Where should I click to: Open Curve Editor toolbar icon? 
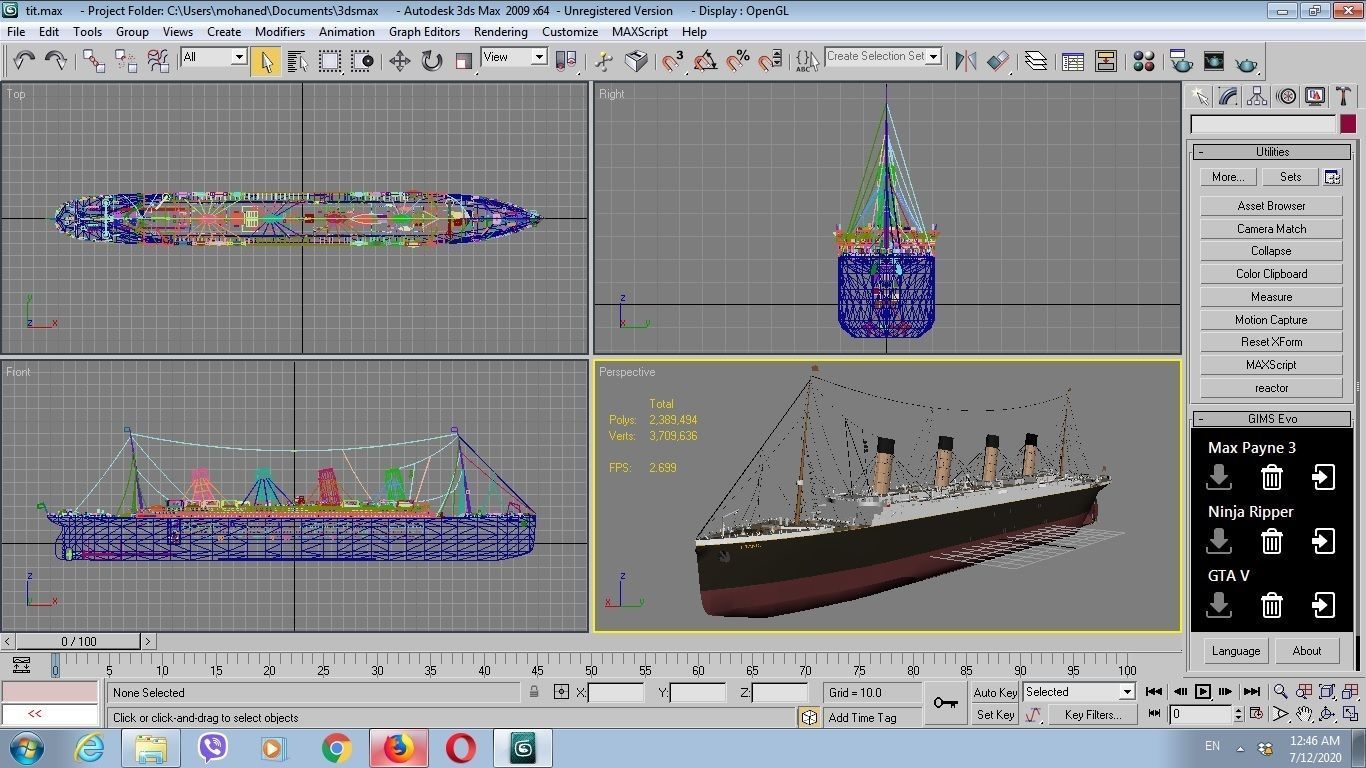1073,61
